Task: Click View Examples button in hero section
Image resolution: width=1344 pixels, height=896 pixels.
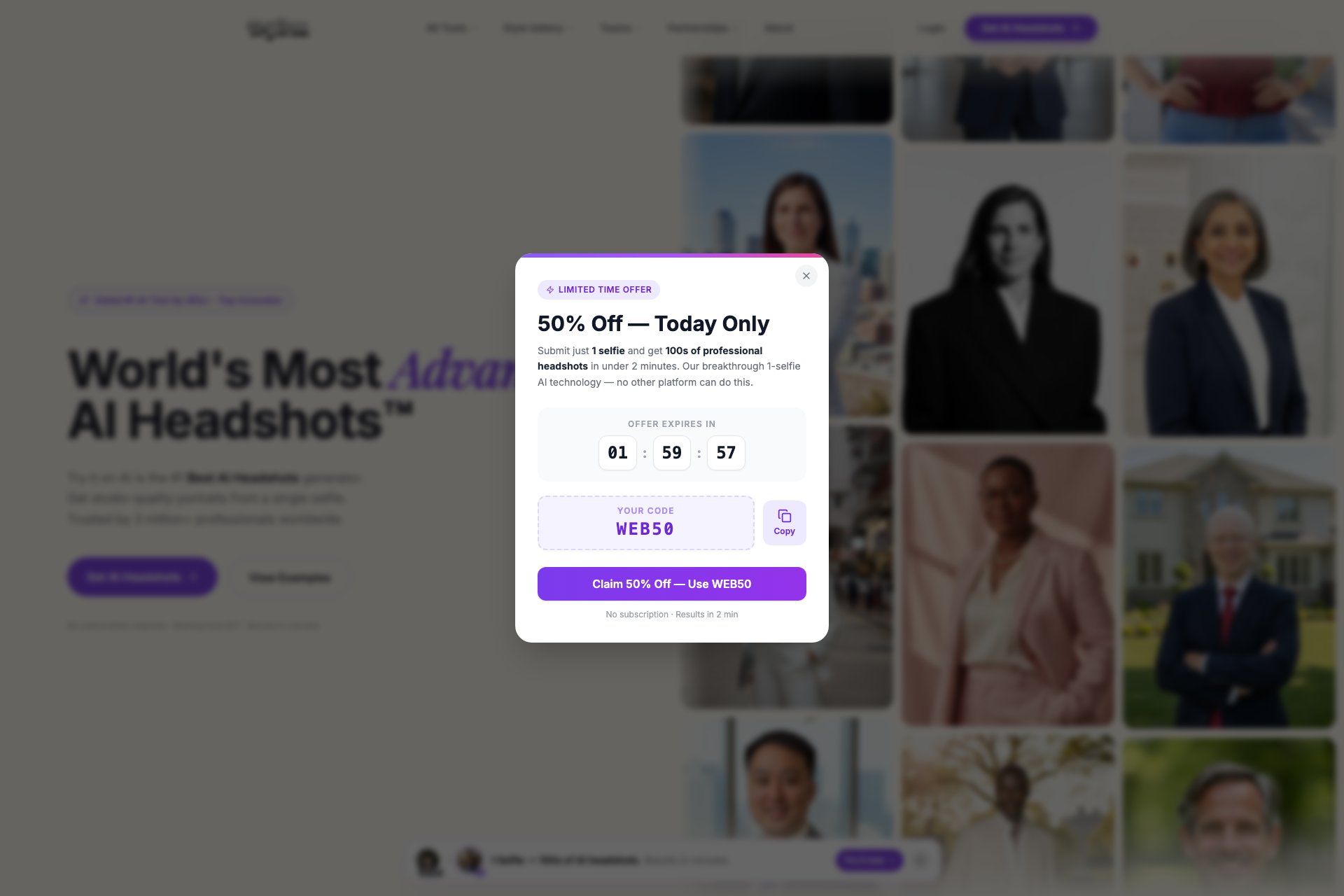Action: (x=289, y=577)
